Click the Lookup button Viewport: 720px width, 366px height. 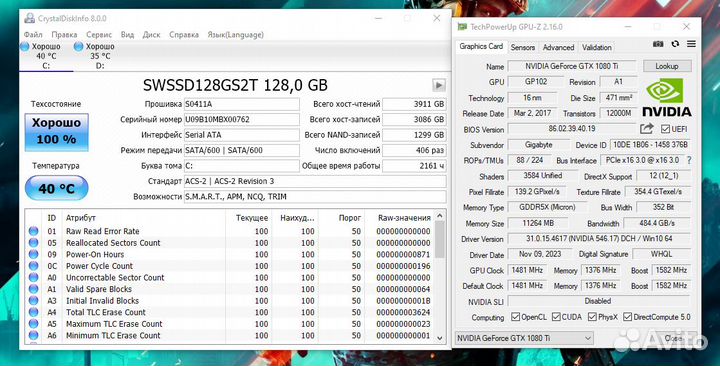tap(667, 66)
